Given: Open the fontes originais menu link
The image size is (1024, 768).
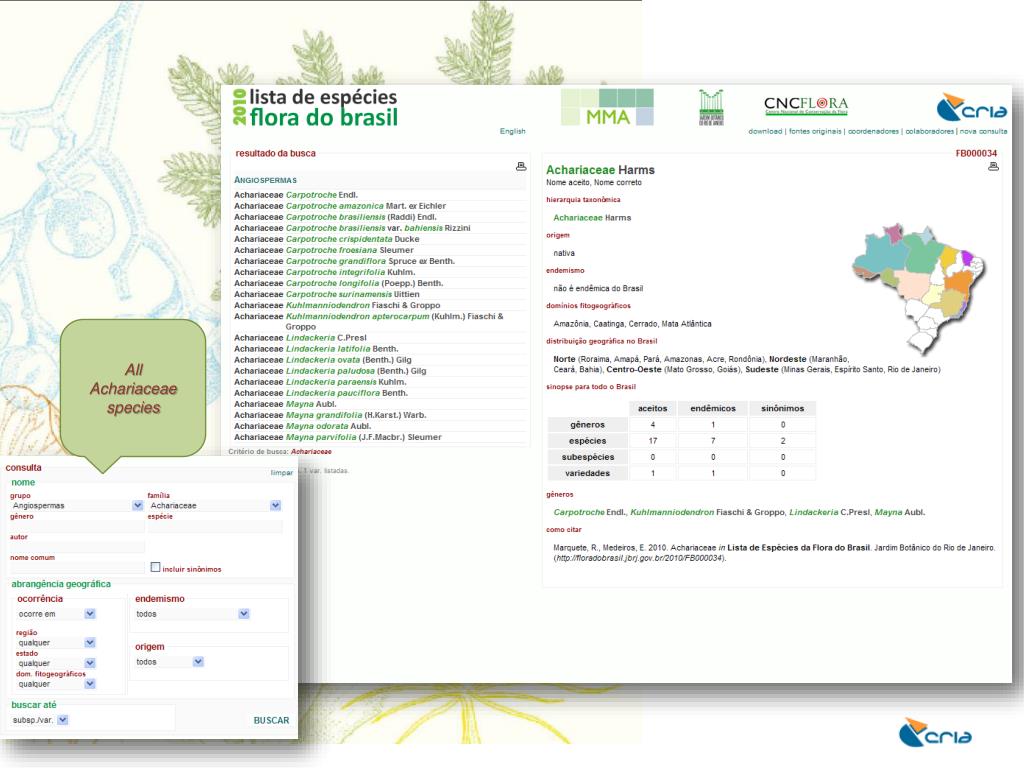Looking at the screenshot, I should tap(815, 131).
